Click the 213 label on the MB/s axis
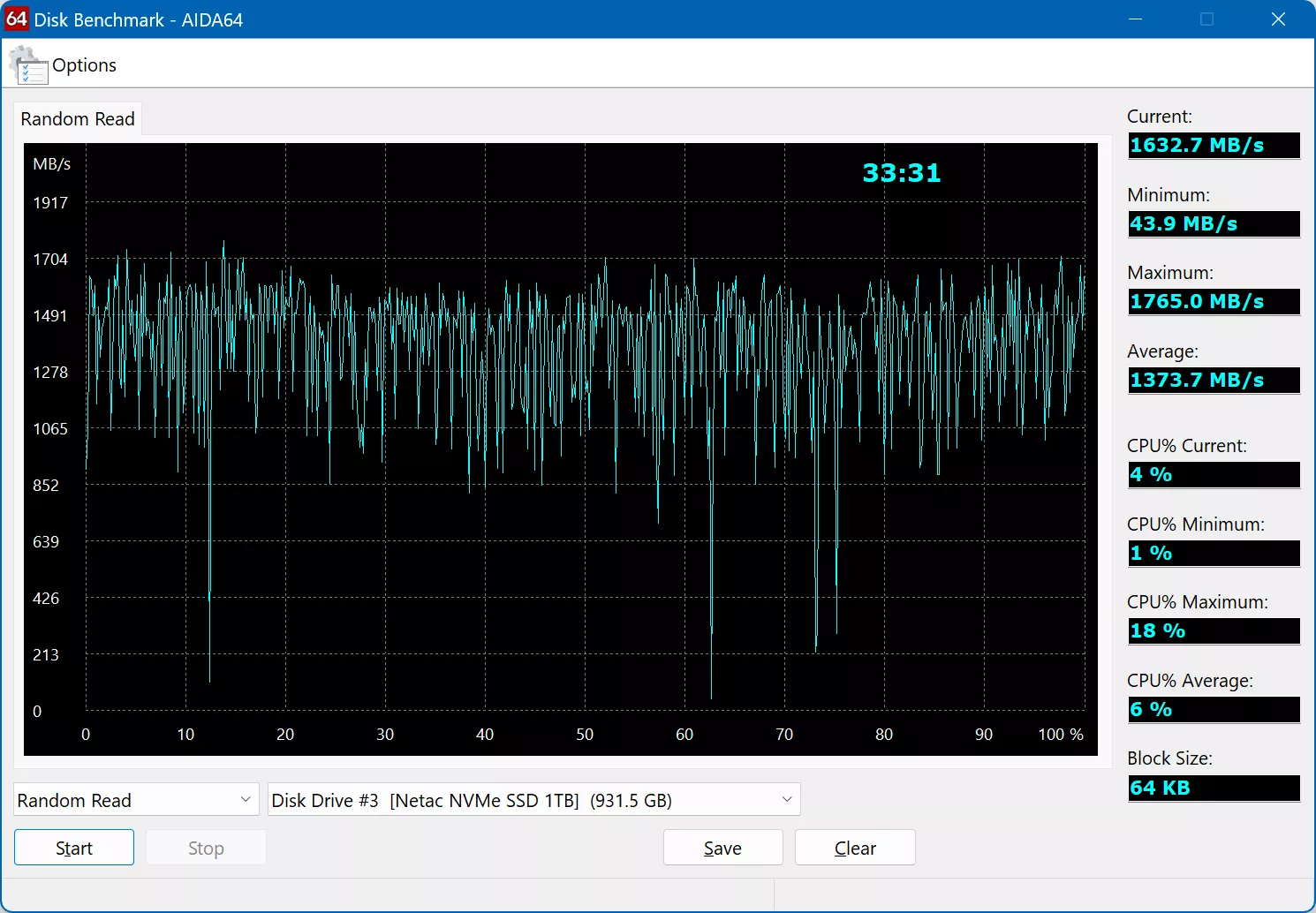The width and height of the screenshot is (1316, 913). pos(46,655)
